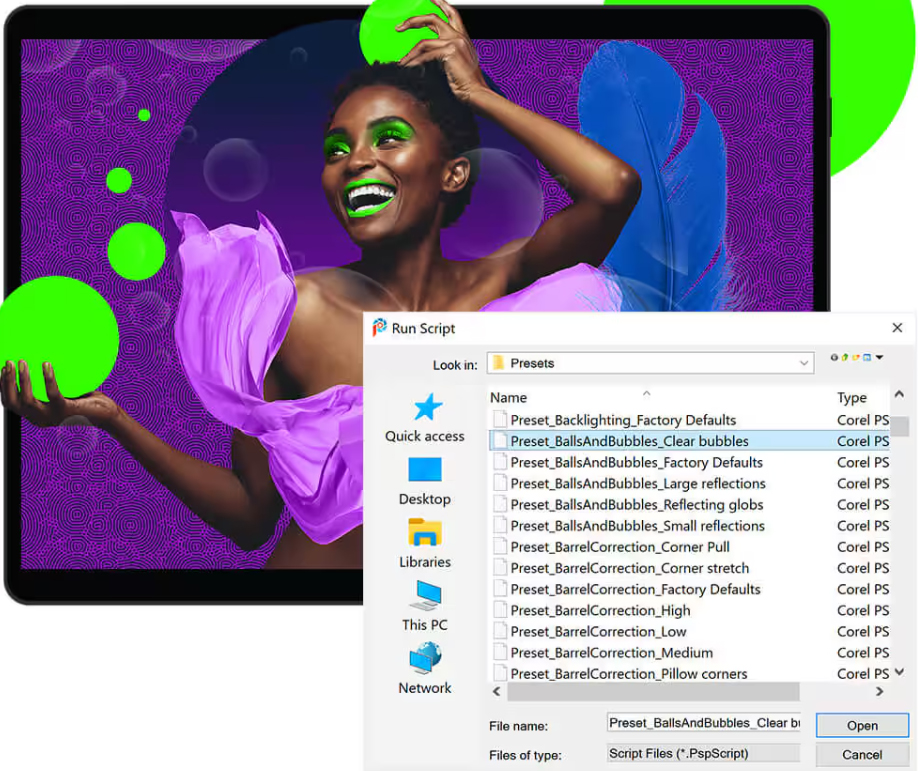The width and height of the screenshot is (918, 771).
Task: Select Libraries in places bar
Action: 424,544
